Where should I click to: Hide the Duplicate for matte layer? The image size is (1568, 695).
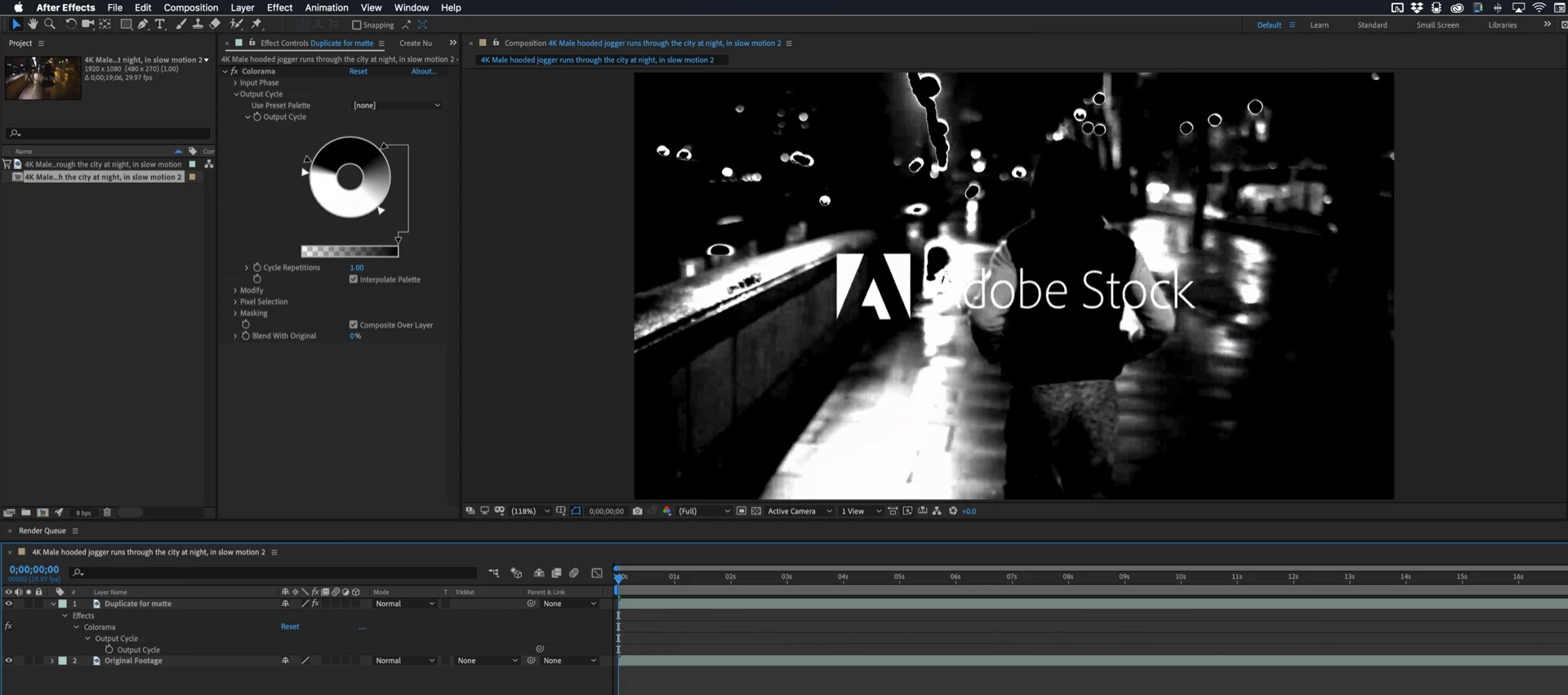[9, 604]
